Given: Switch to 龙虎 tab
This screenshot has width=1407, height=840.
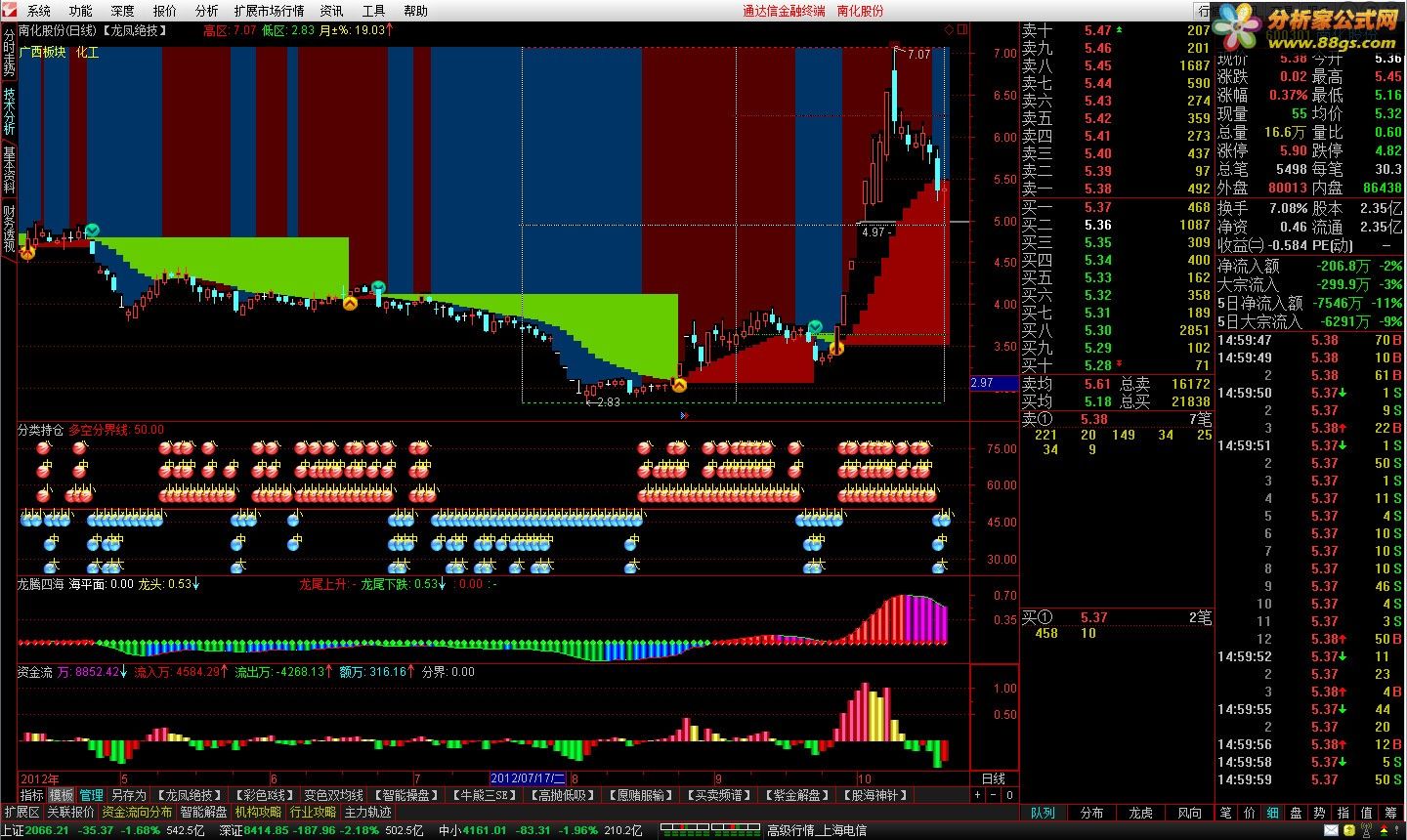Looking at the screenshot, I should click(x=1140, y=813).
